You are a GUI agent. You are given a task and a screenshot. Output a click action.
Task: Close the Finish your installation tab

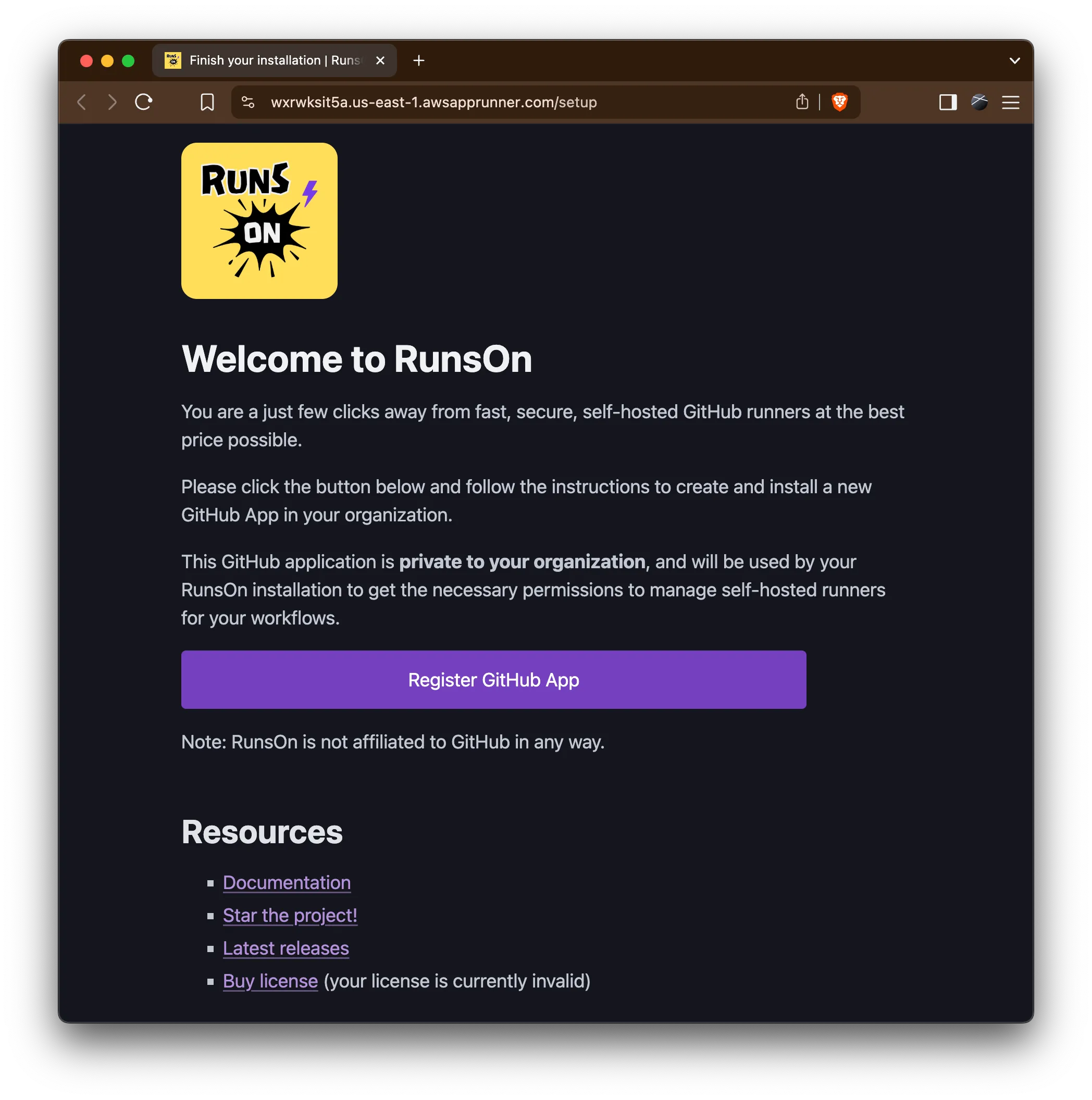point(380,60)
